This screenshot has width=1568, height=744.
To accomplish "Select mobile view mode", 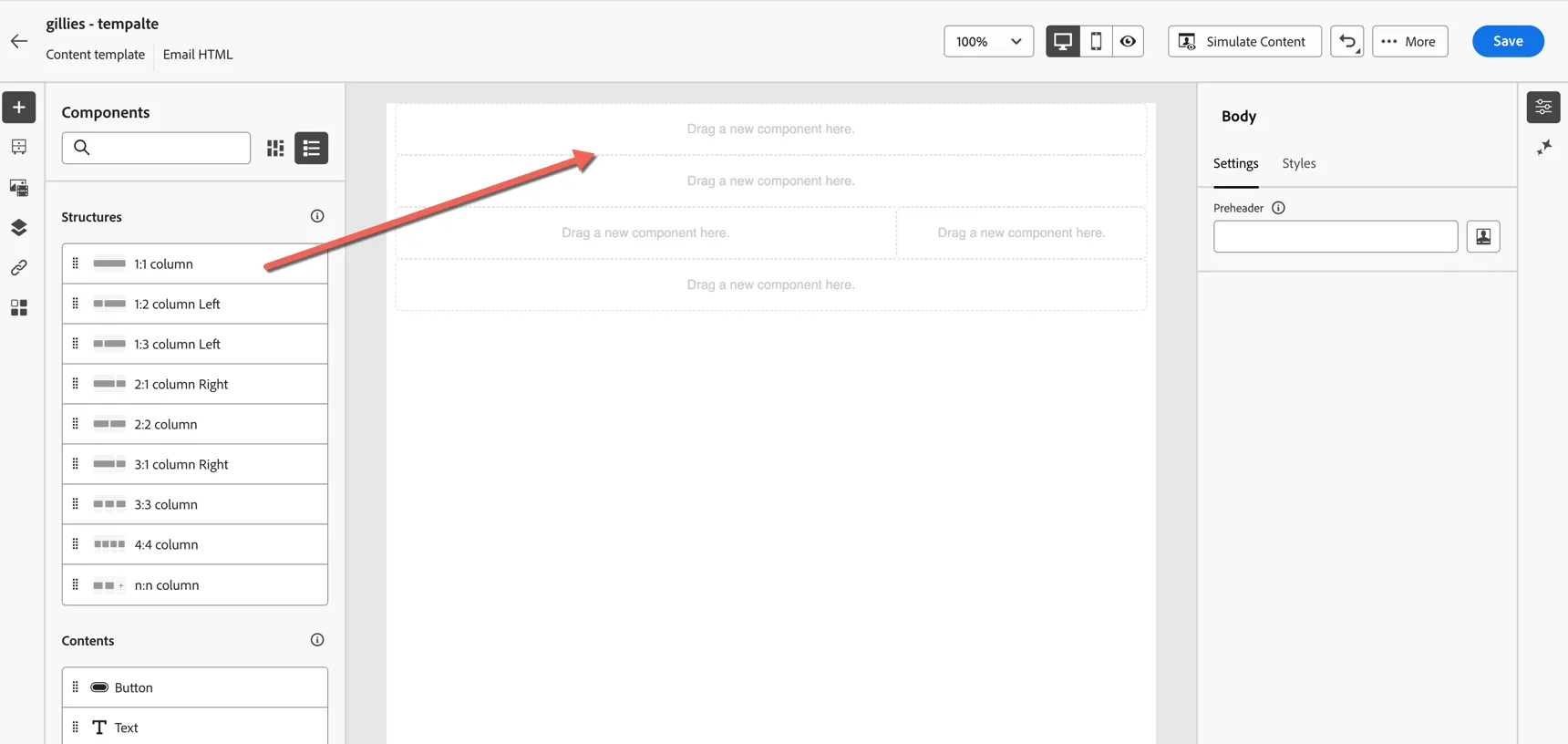I will tap(1097, 41).
